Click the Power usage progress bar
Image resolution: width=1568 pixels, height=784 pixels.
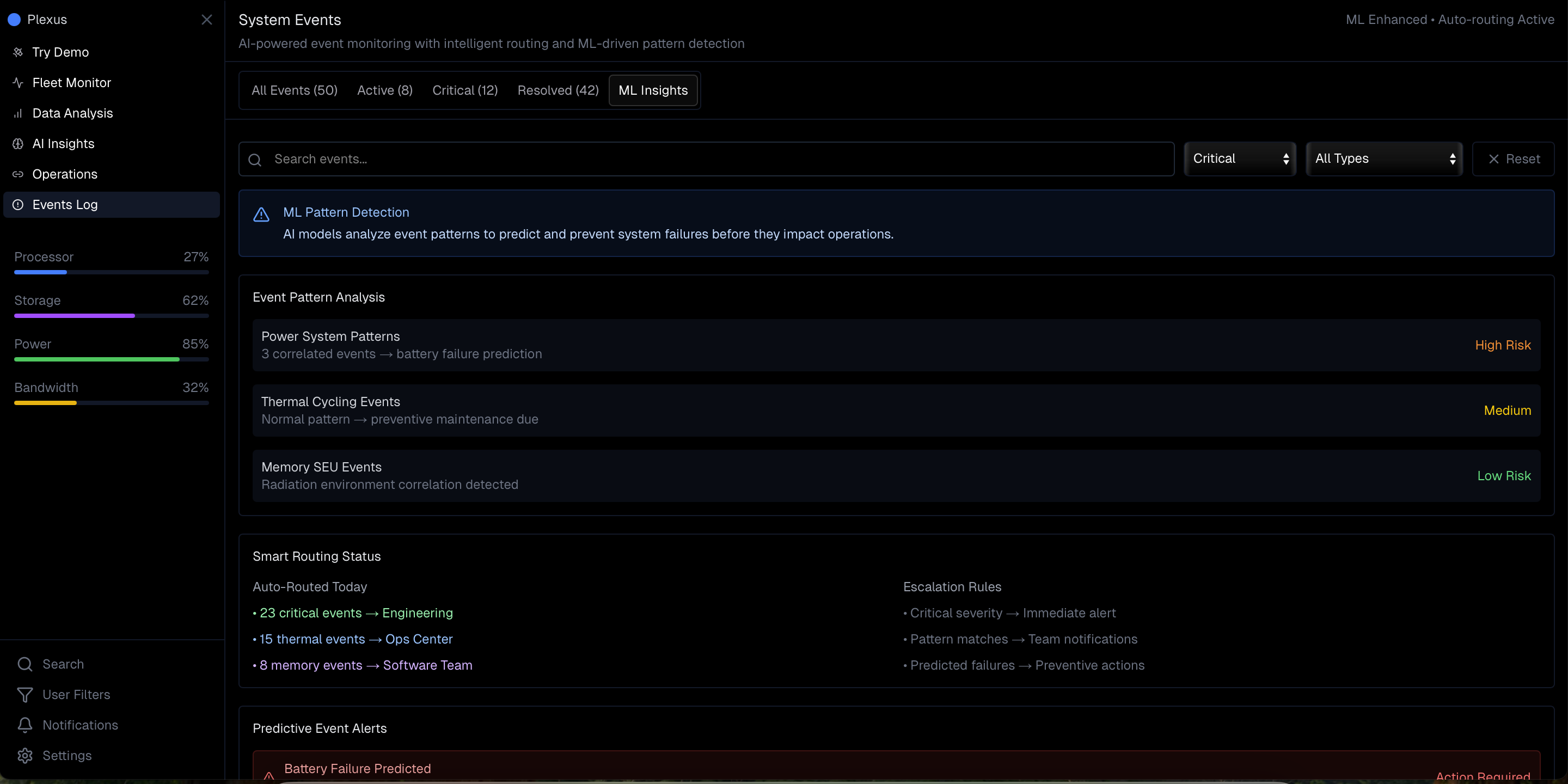(112, 359)
